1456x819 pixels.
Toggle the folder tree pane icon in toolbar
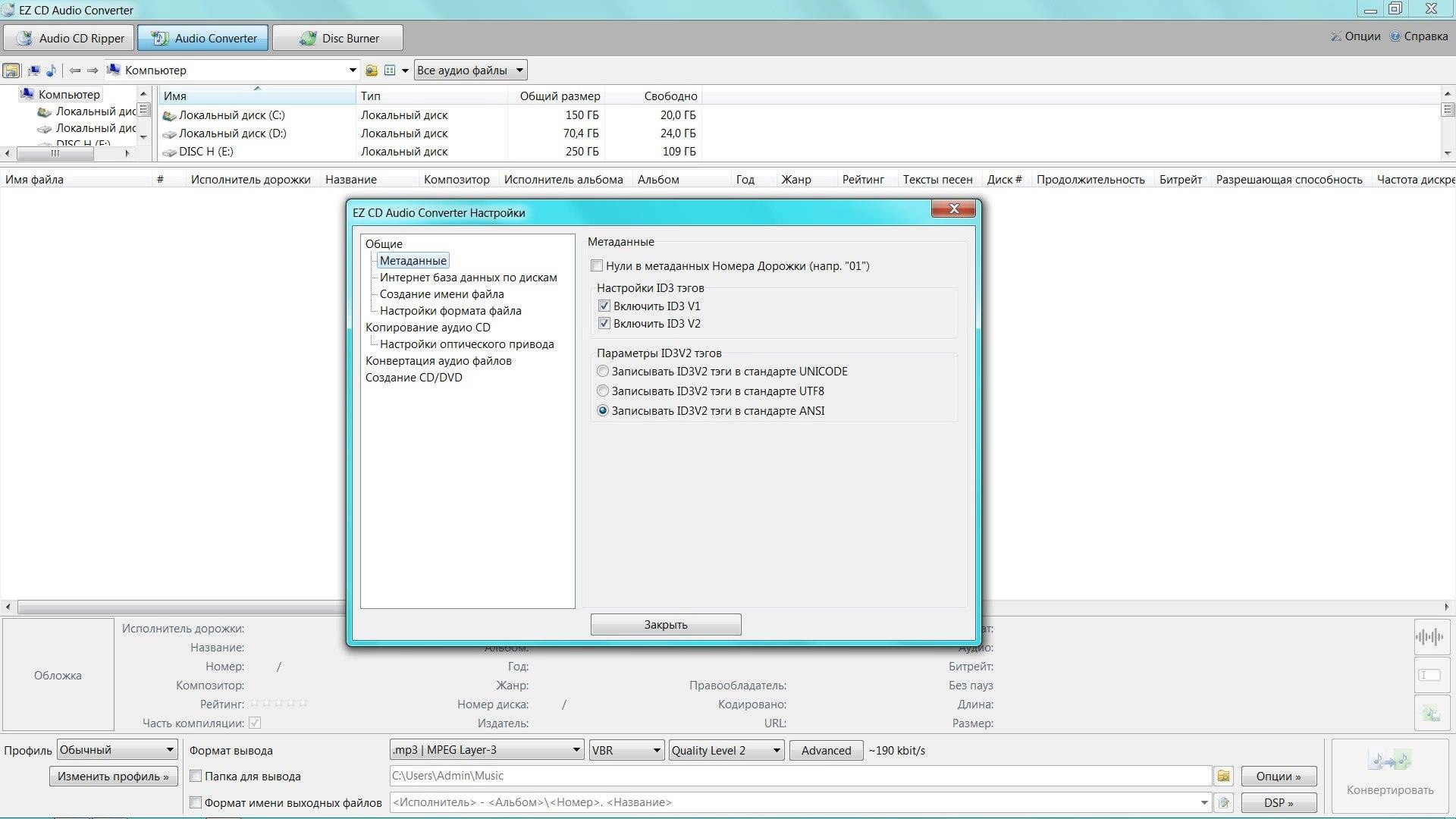coord(11,71)
